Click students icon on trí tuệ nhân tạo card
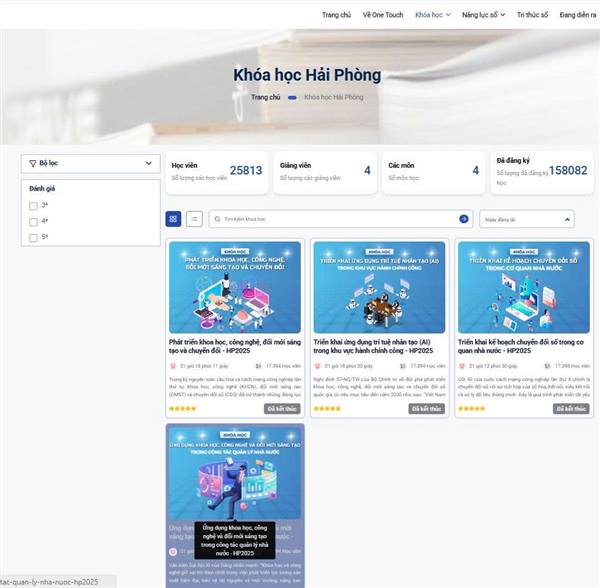Screen dimensions: 600x588 click(403, 366)
